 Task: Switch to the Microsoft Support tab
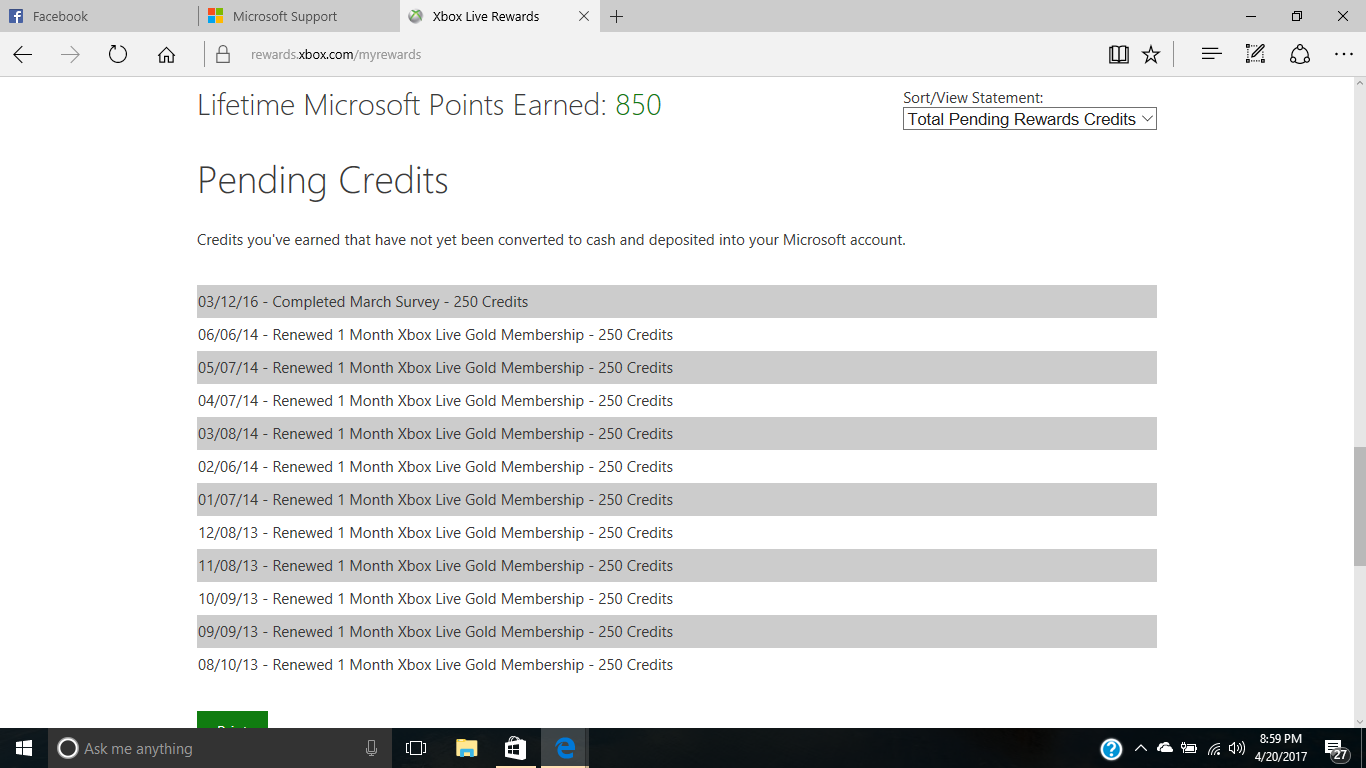click(x=299, y=17)
